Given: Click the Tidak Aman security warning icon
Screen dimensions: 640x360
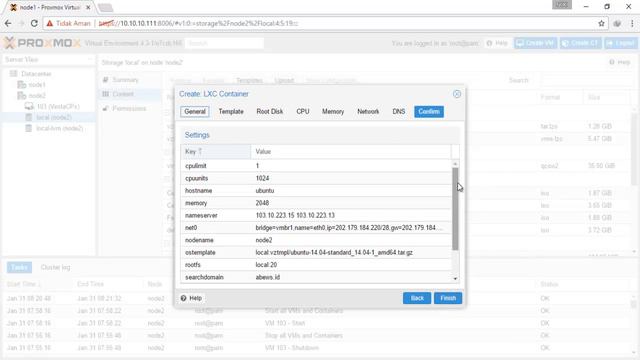Looking at the screenshot, I should (x=50, y=24).
